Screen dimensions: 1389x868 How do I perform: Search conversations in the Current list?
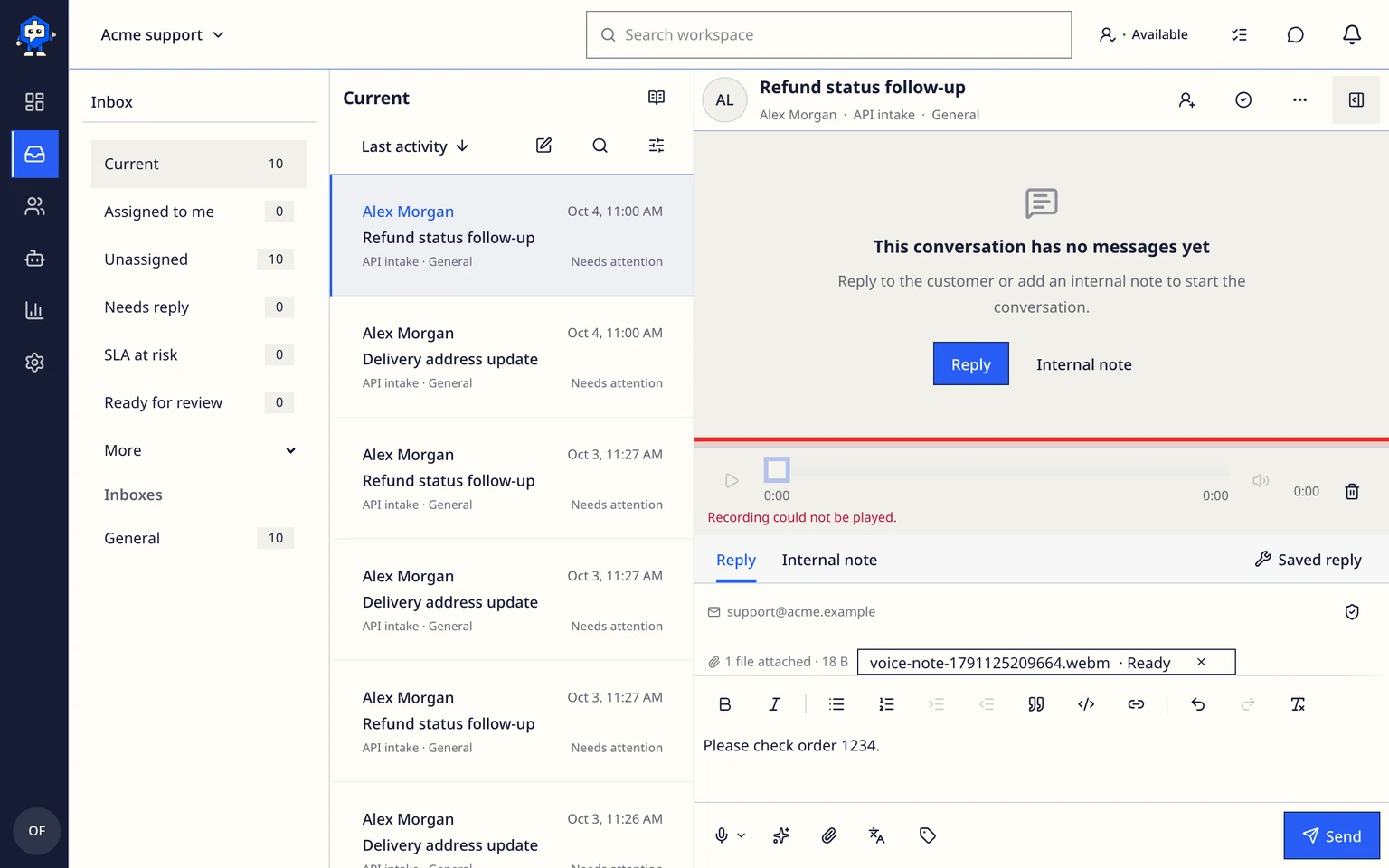pyautogui.click(x=600, y=146)
